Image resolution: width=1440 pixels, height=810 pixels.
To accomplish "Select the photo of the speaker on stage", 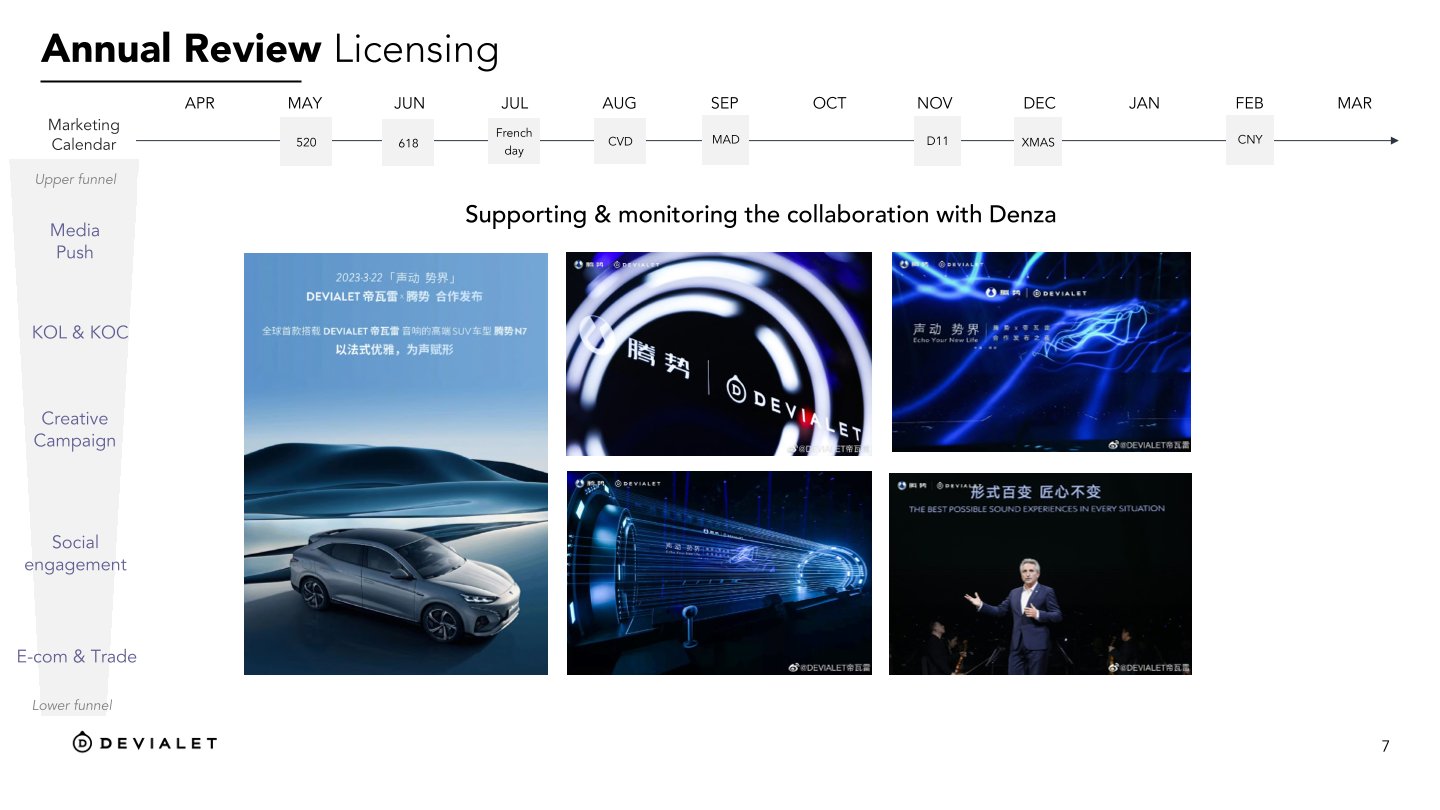I will tap(1040, 574).
